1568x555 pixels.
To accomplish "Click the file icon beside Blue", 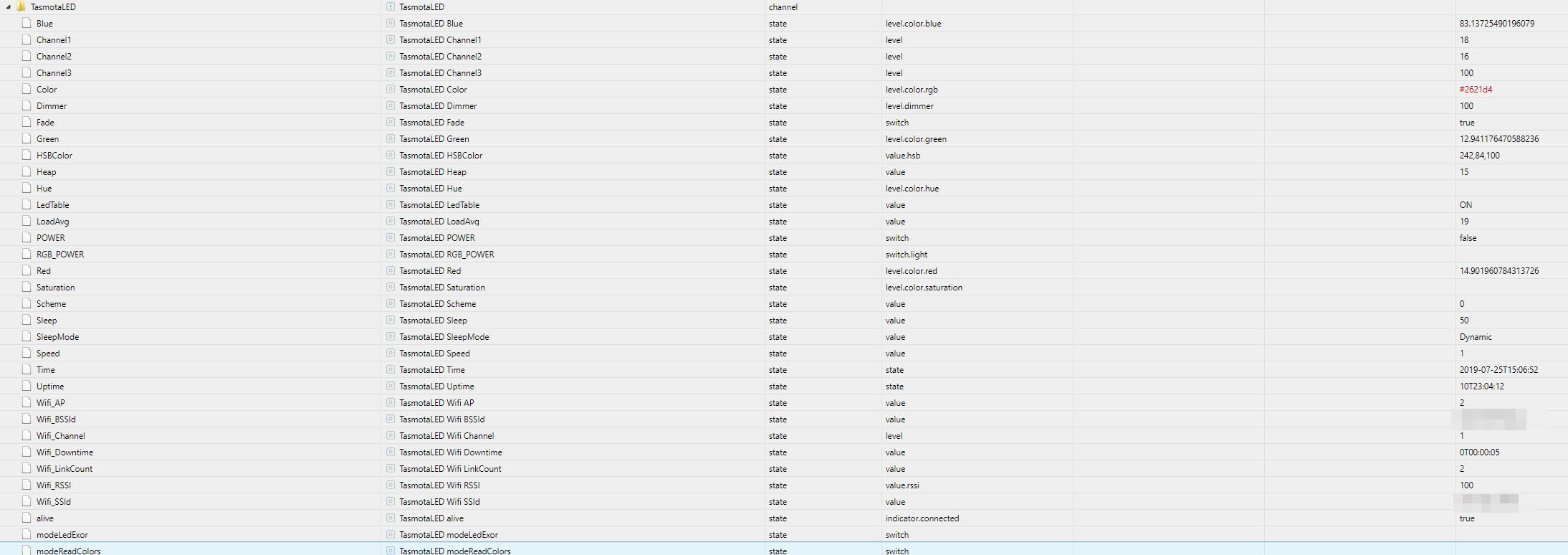I will (27, 23).
